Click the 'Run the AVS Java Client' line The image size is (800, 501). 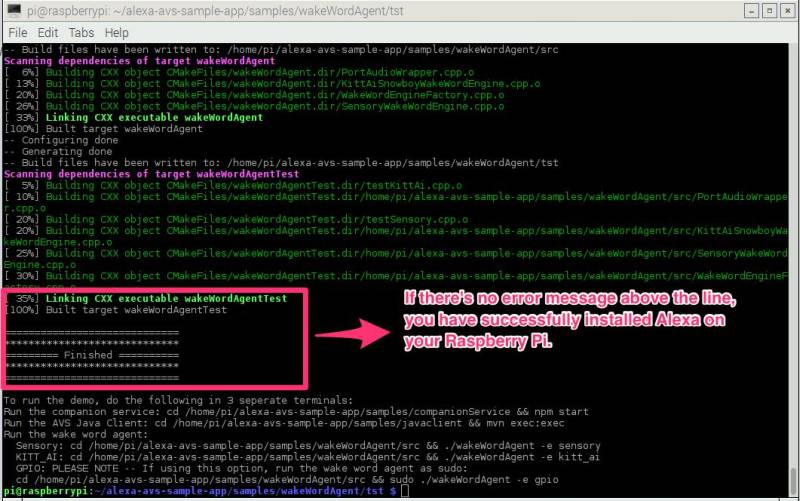284,423
